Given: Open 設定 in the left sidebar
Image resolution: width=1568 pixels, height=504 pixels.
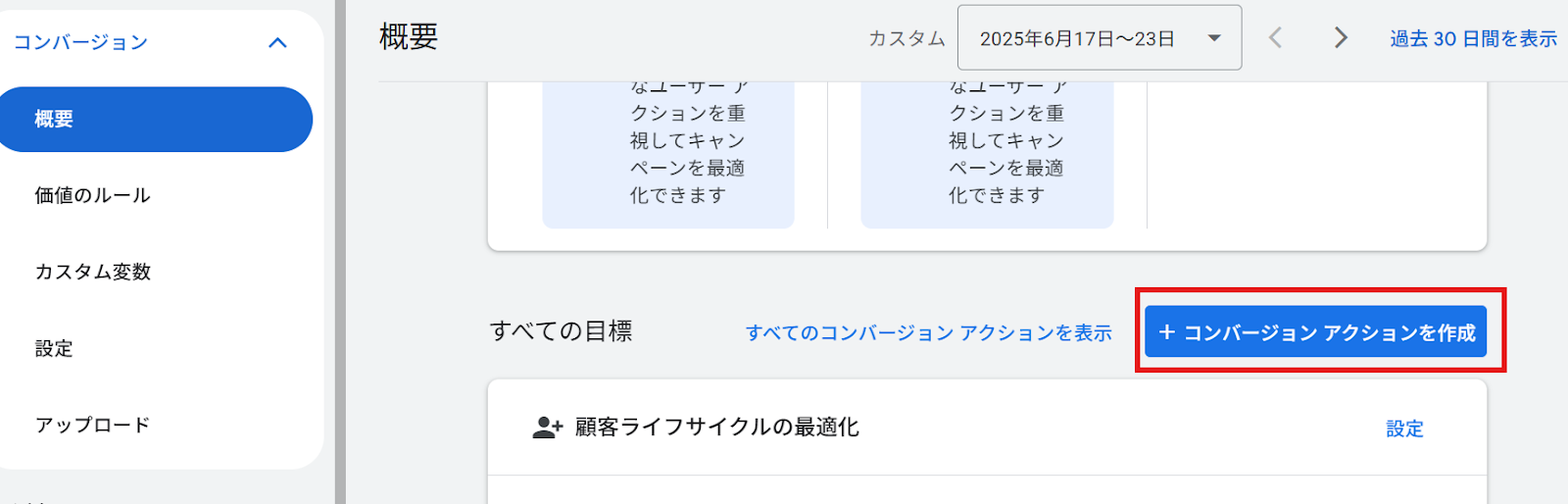Looking at the screenshot, I should 55,349.
